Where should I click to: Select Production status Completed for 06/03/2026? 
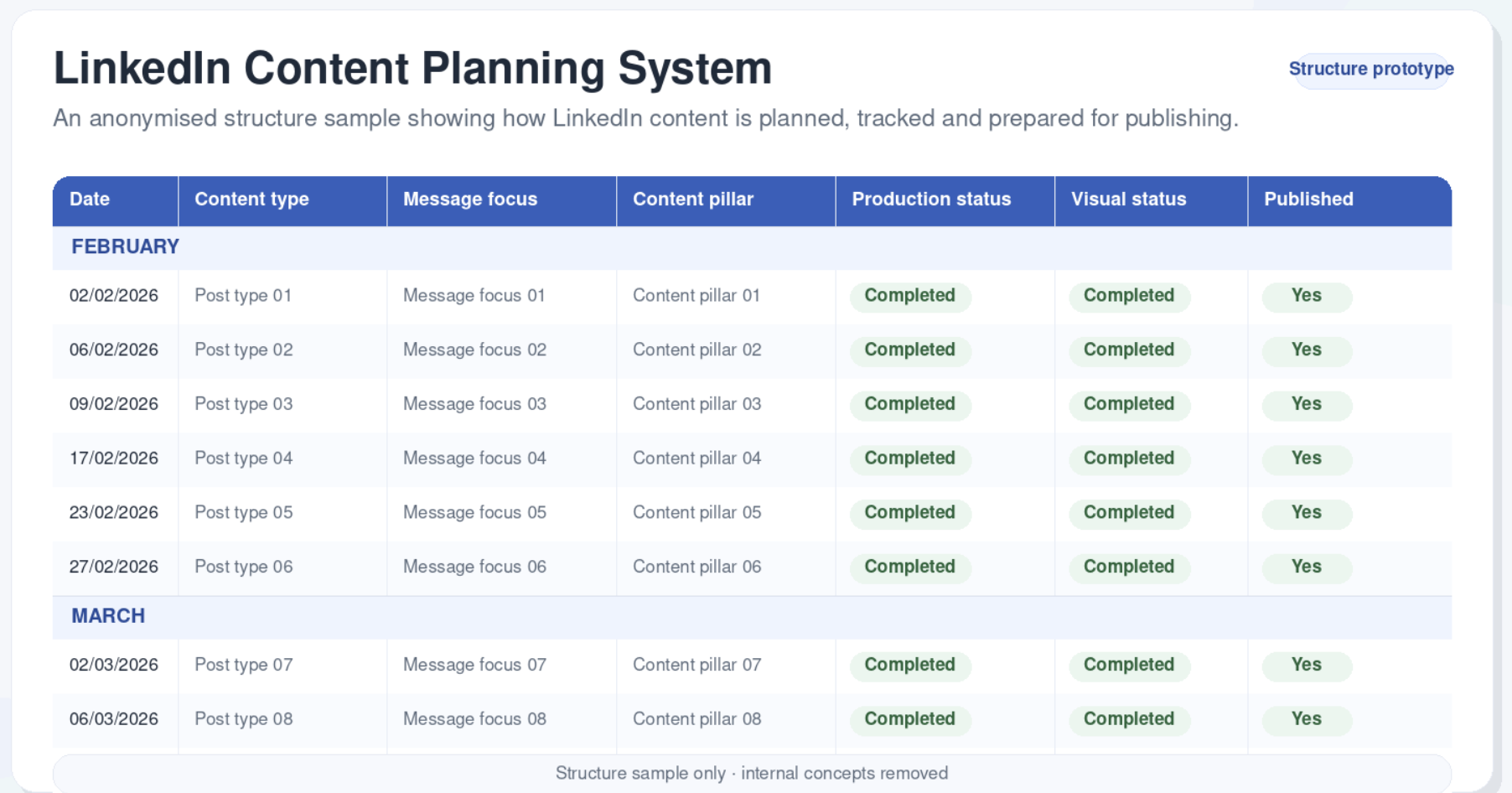pyautogui.click(x=910, y=720)
